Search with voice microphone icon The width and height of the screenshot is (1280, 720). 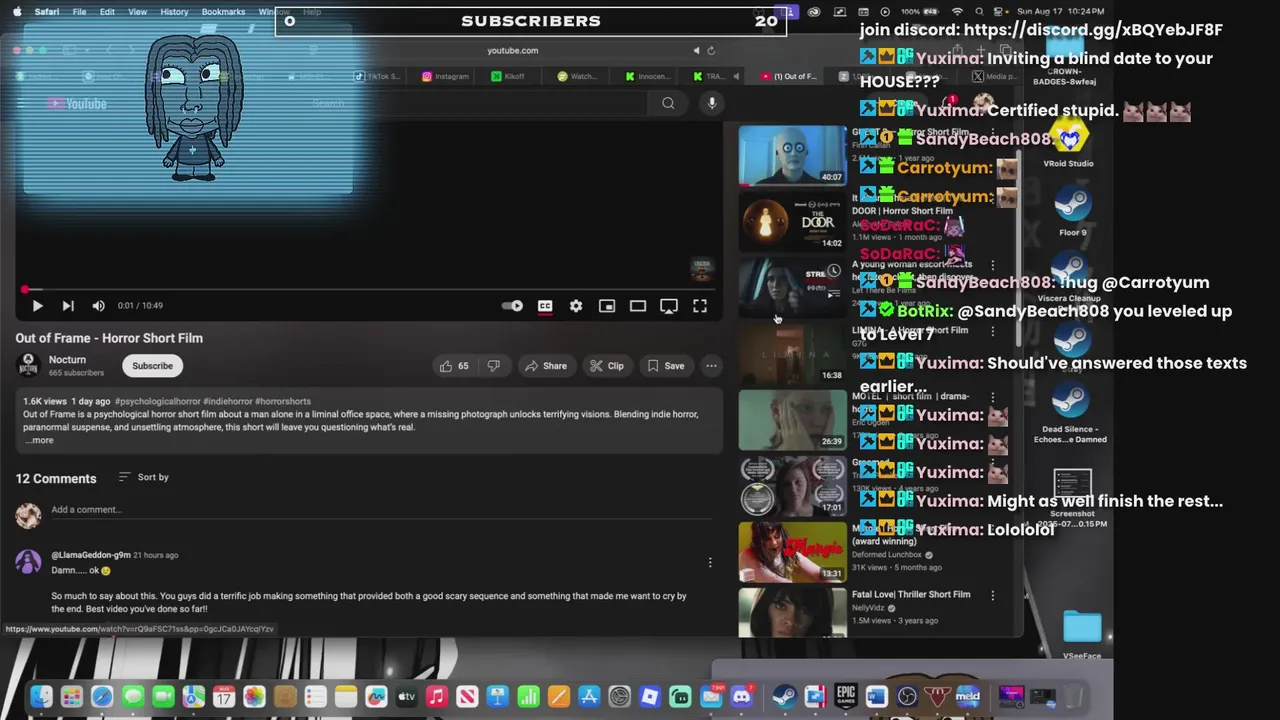point(712,103)
